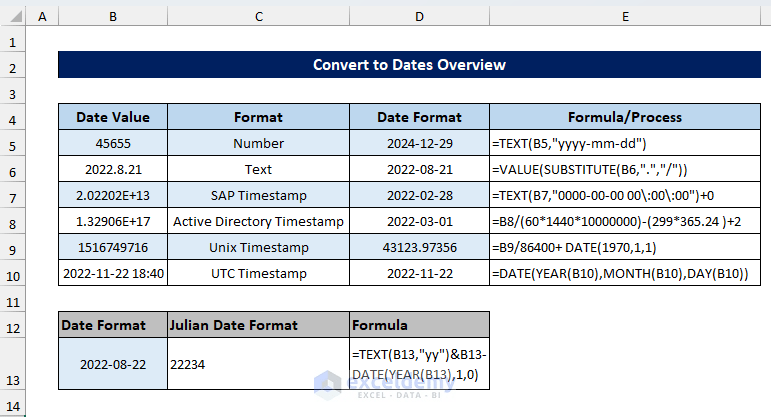
Task: Select the 'Number' format cell
Action: click(259, 143)
